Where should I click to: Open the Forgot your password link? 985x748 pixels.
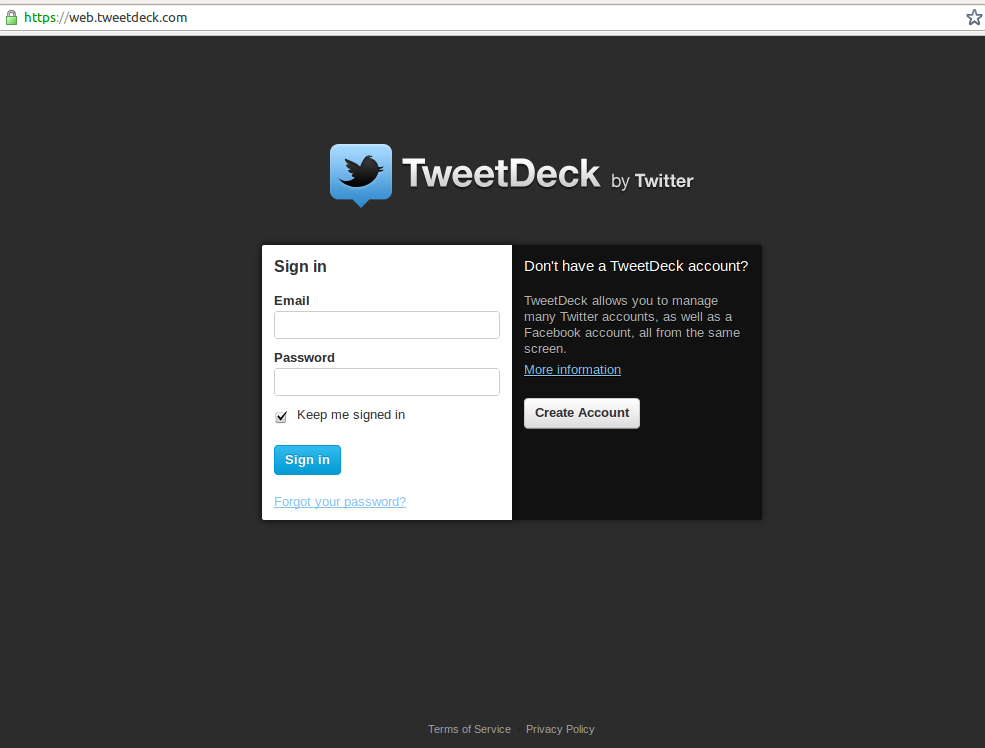(x=340, y=502)
